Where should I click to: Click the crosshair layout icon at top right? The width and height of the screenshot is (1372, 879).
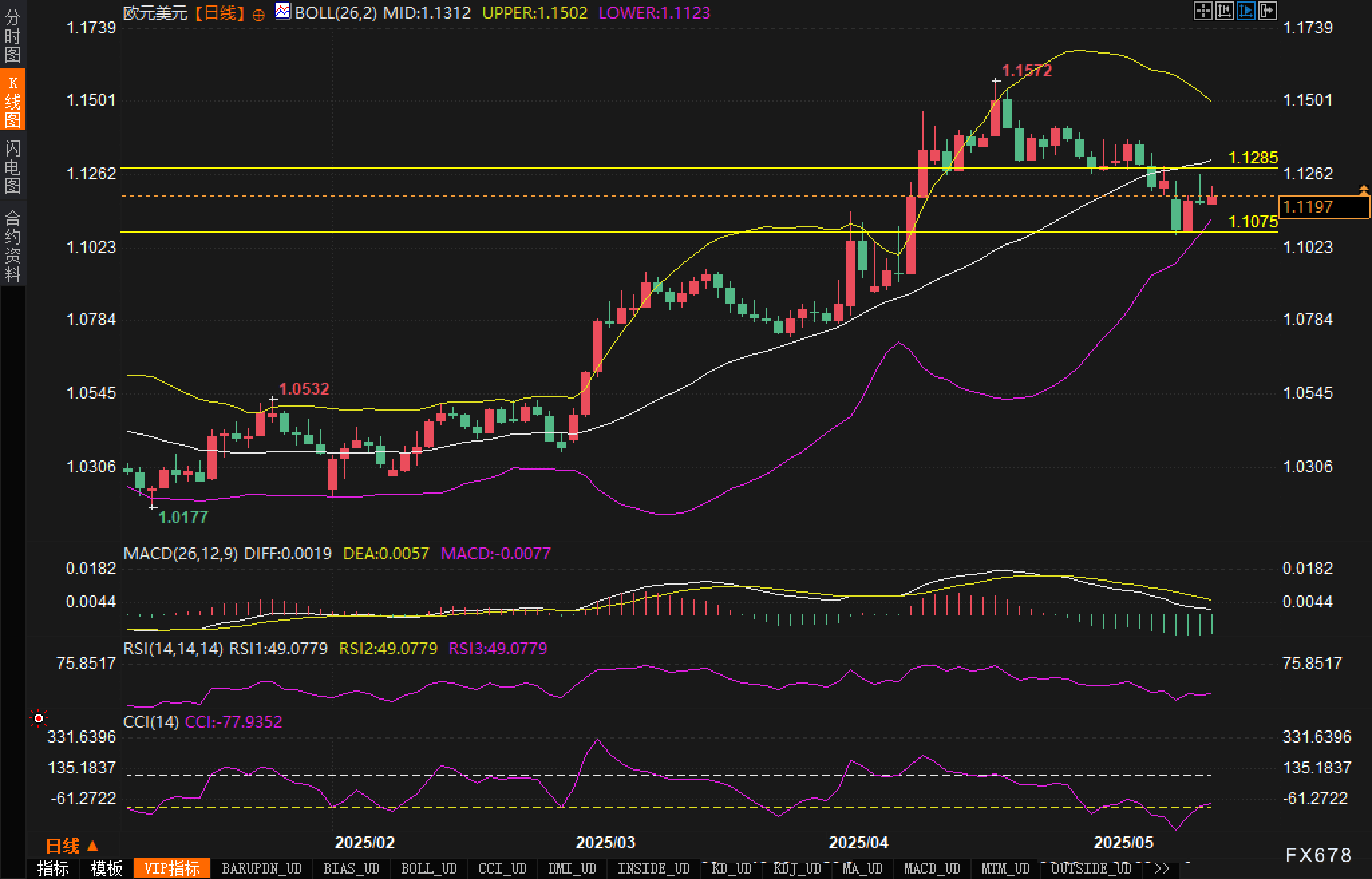1203,11
